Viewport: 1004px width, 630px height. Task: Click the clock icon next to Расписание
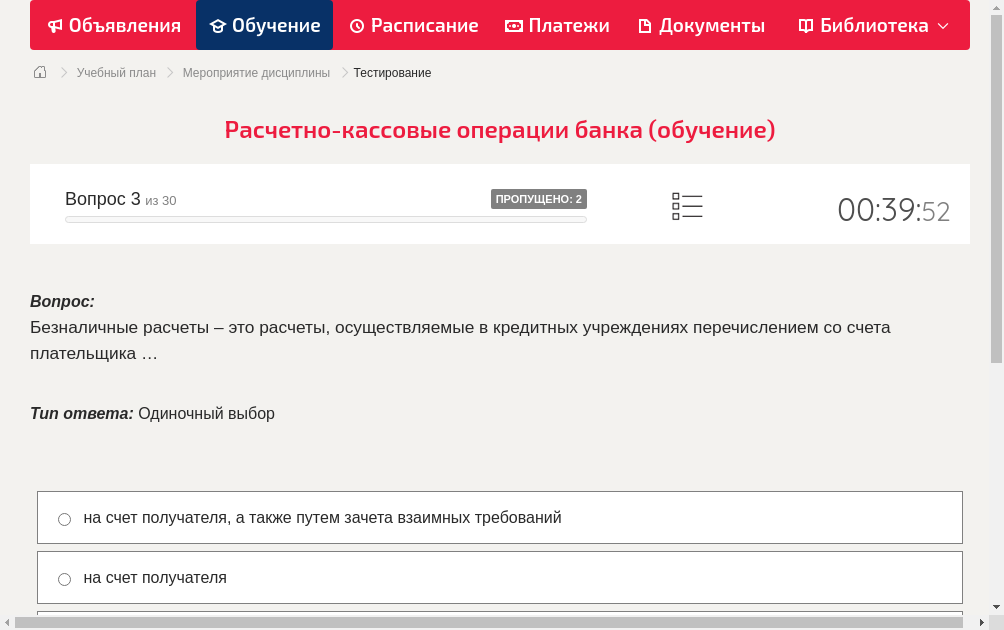(x=355, y=25)
